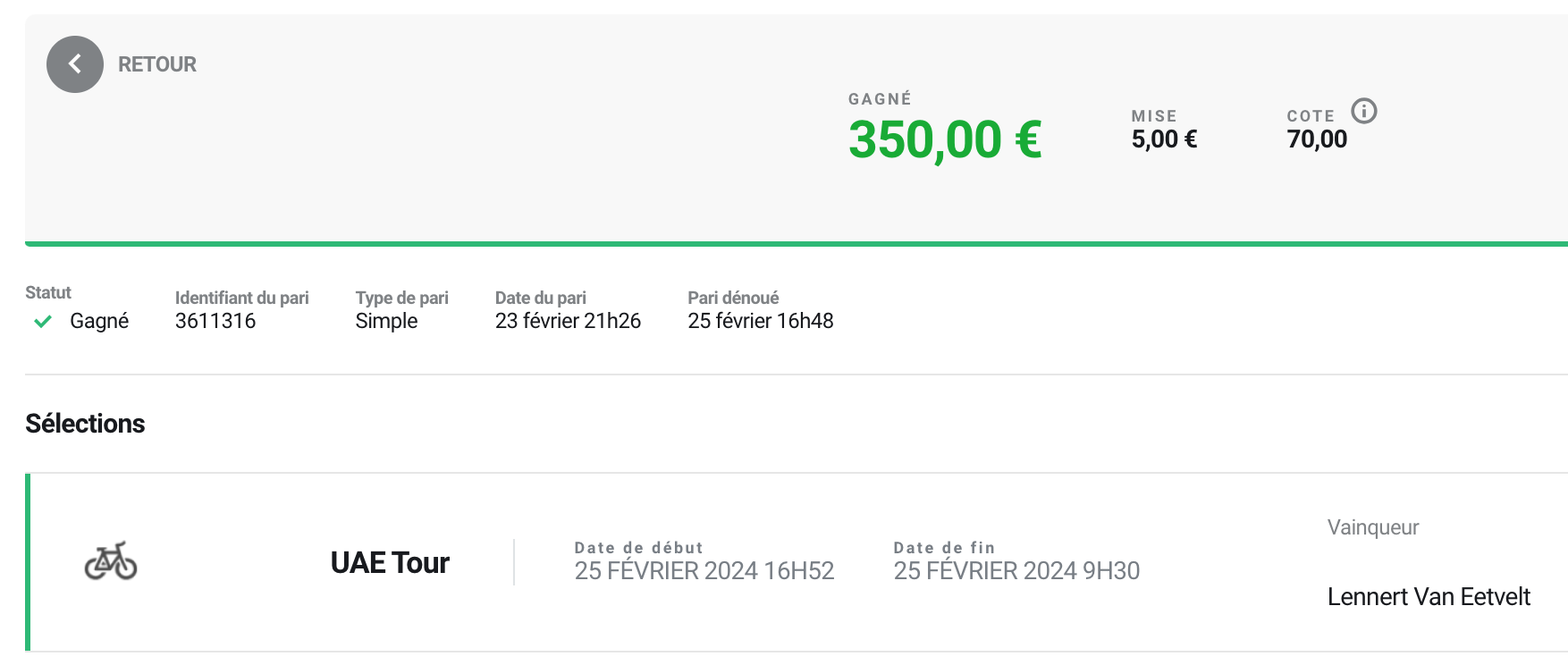The height and width of the screenshot is (665, 1568).
Task: Select the bet identifier 3611316
Action: 215,321
